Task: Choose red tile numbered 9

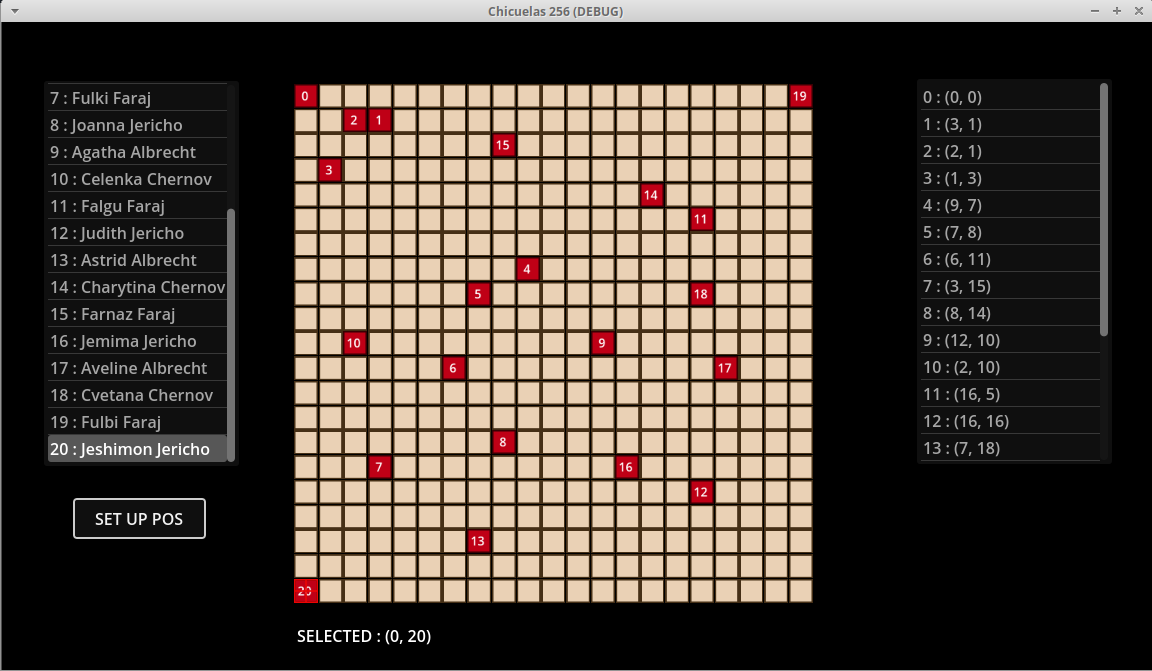Action: tap(602, 342)
